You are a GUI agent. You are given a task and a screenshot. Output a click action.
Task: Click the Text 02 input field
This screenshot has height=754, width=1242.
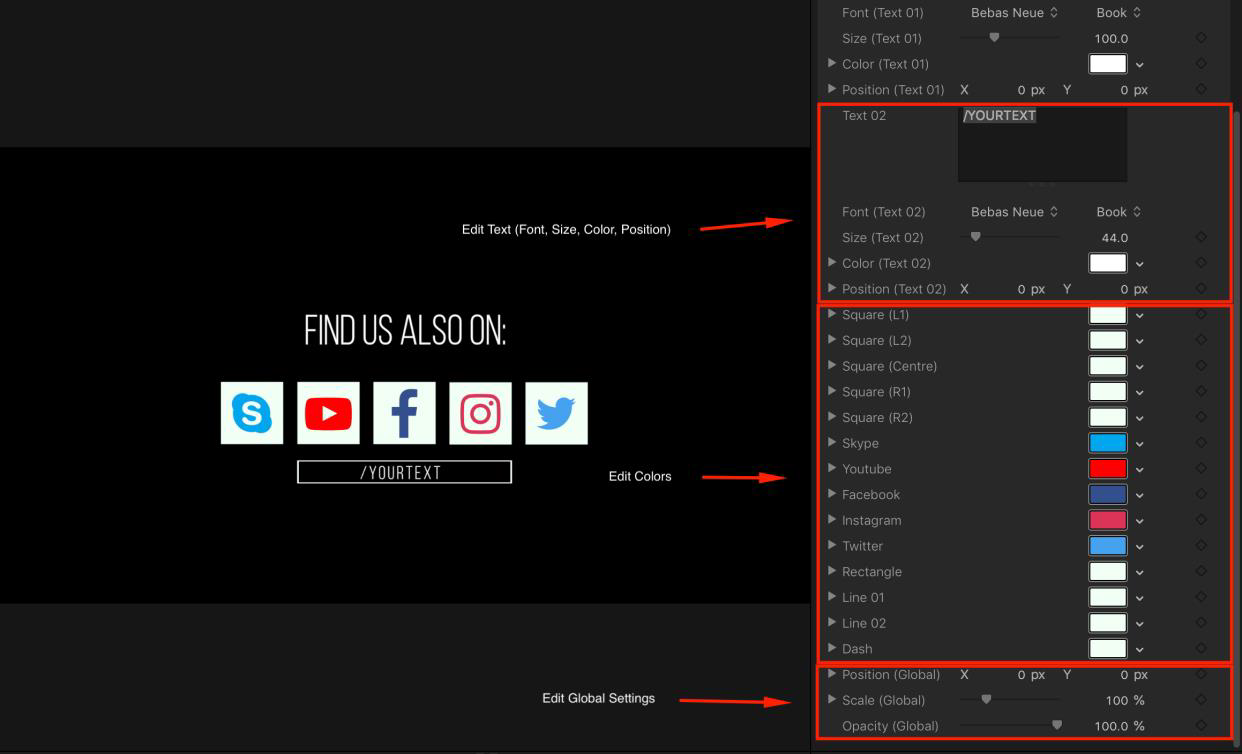coord(1042,145)
